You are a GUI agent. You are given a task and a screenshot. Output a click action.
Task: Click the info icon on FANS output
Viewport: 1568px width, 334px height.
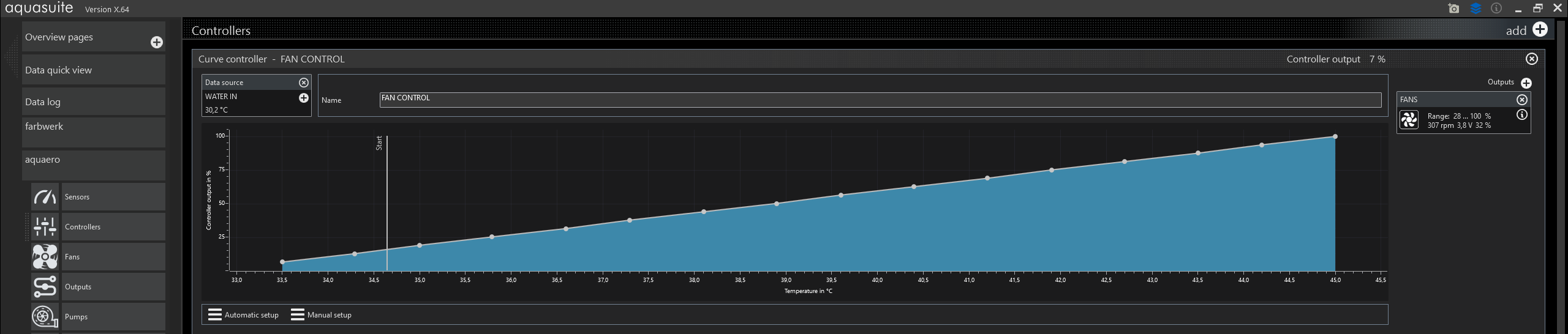(1522, 115)
